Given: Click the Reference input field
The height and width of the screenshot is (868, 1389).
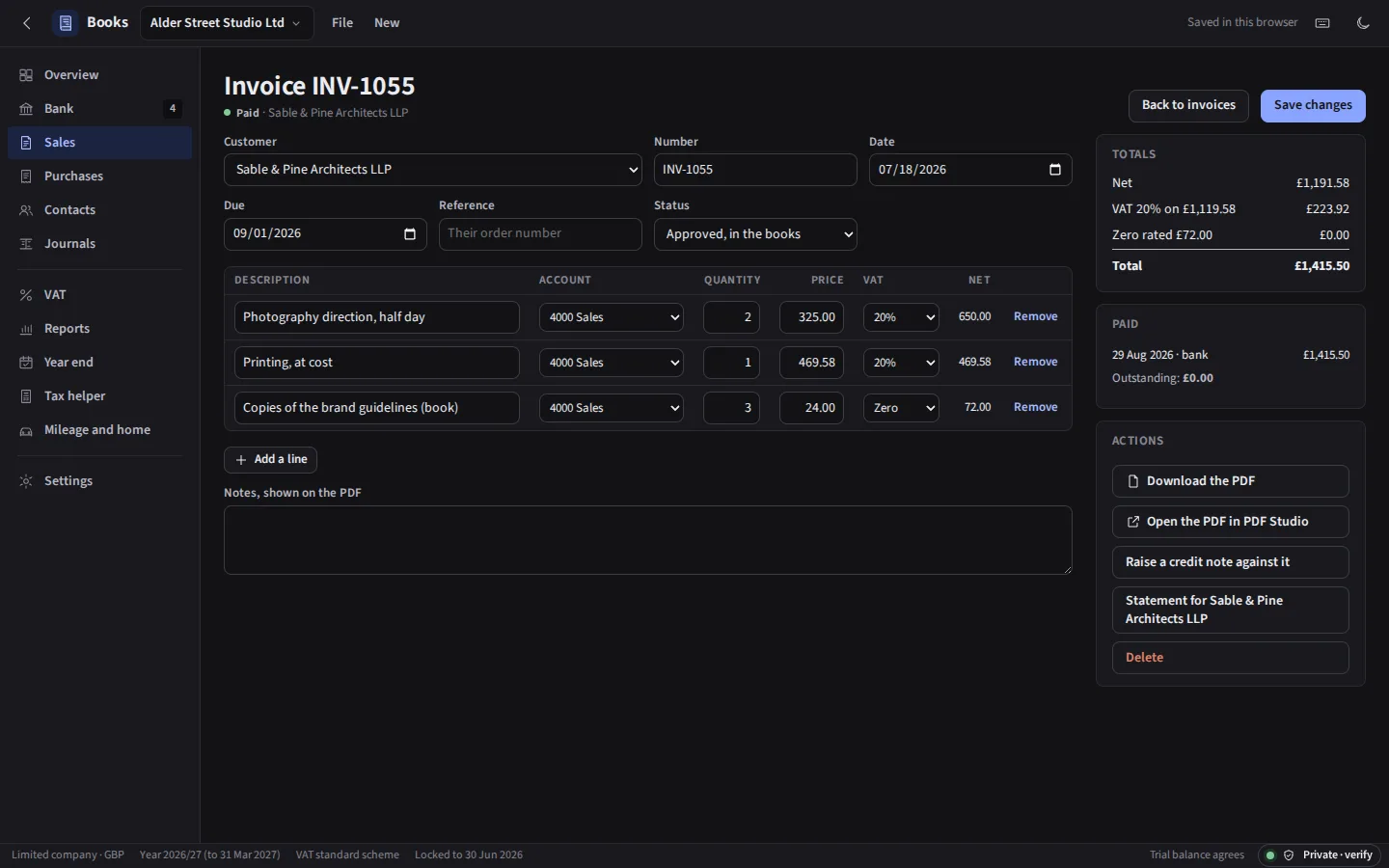Looking at the screenshot, I should pyautogui.click(x=540, y=234).
